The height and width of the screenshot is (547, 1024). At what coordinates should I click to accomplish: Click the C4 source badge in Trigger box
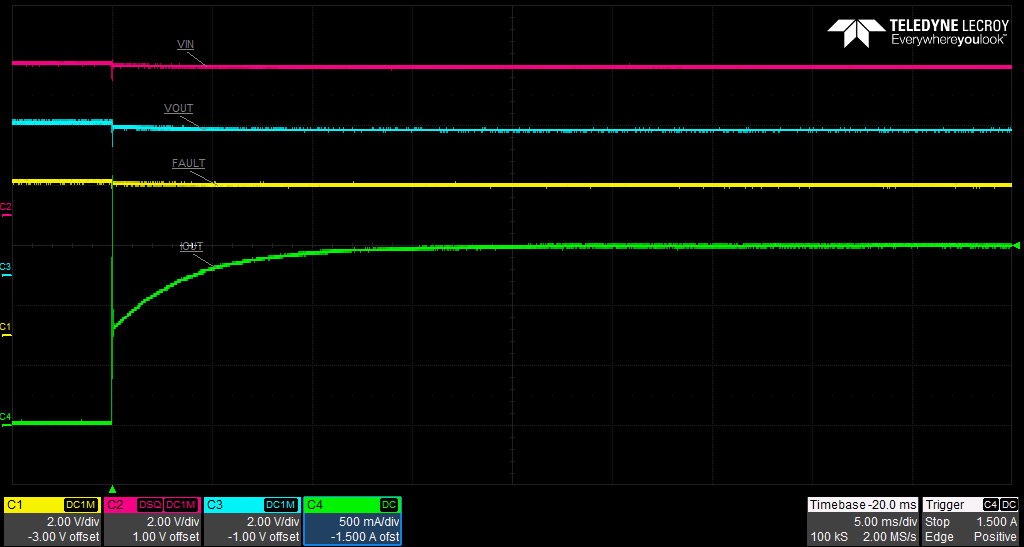pos(991,505)
